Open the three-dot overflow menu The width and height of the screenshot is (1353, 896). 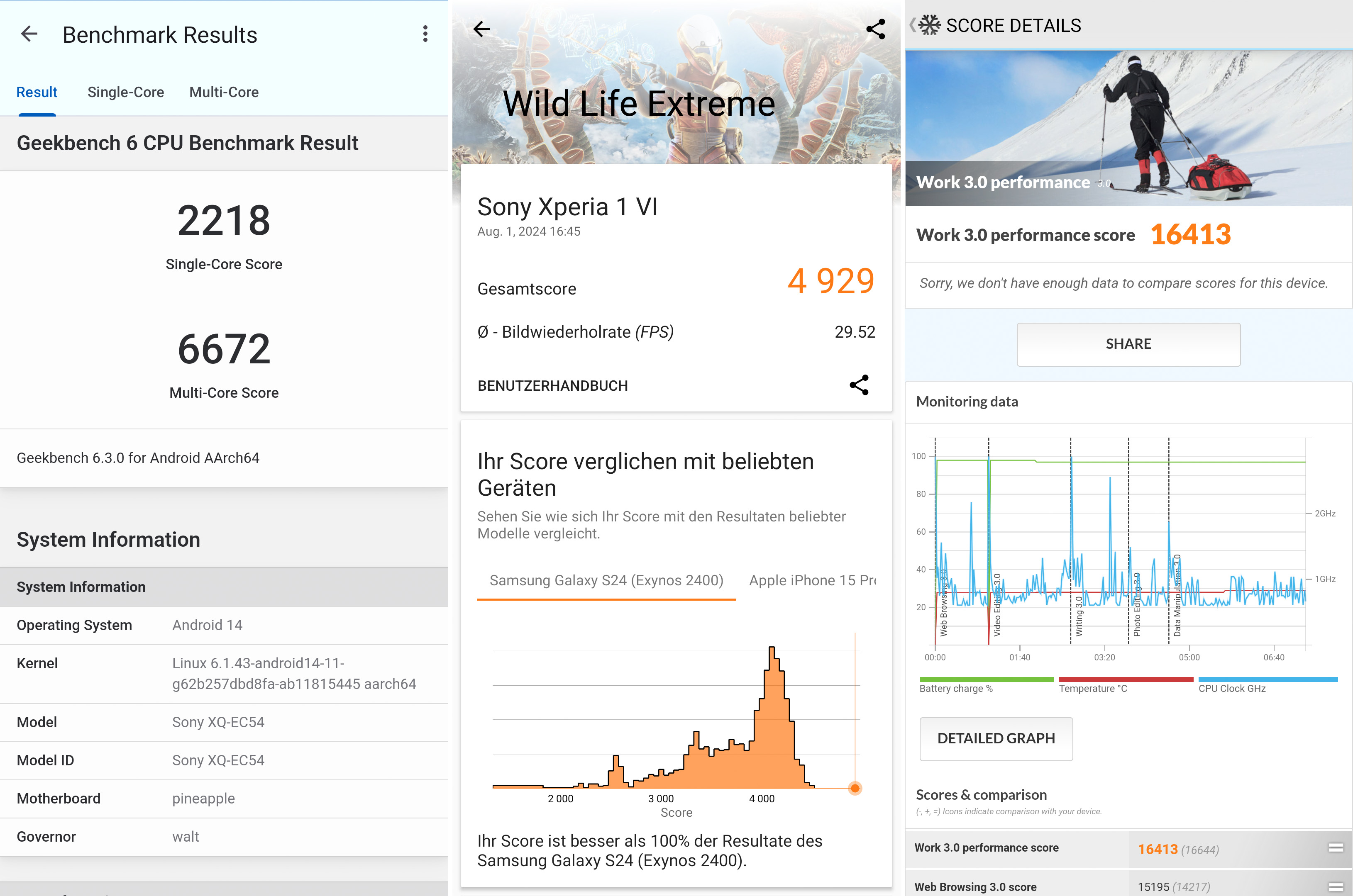pyautogui.click(x=425, y=34)
